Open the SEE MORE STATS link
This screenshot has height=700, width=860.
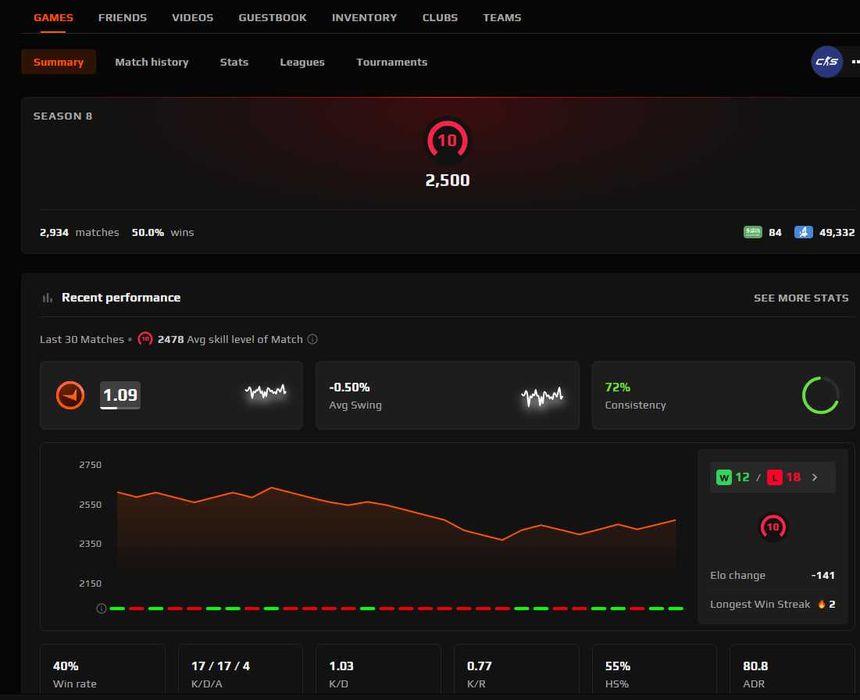(x=801, y=298)
